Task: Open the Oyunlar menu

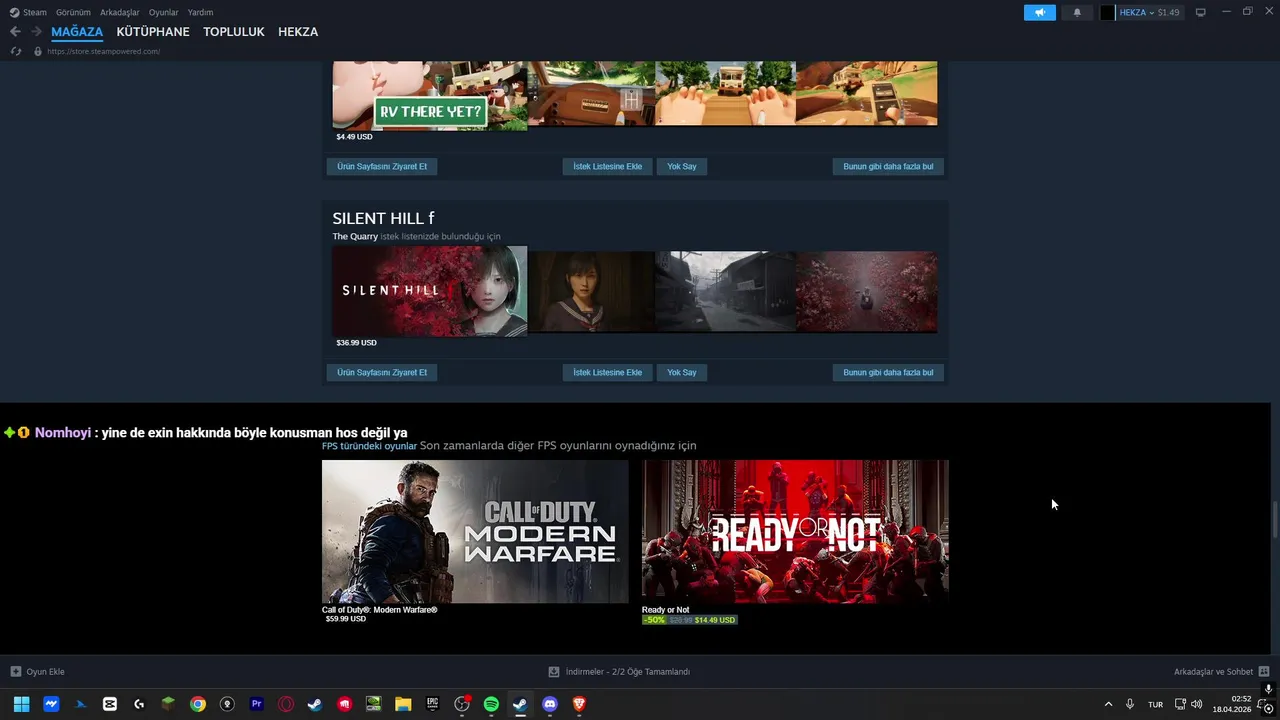Action: pyautogui.click(x=164, y=12)
